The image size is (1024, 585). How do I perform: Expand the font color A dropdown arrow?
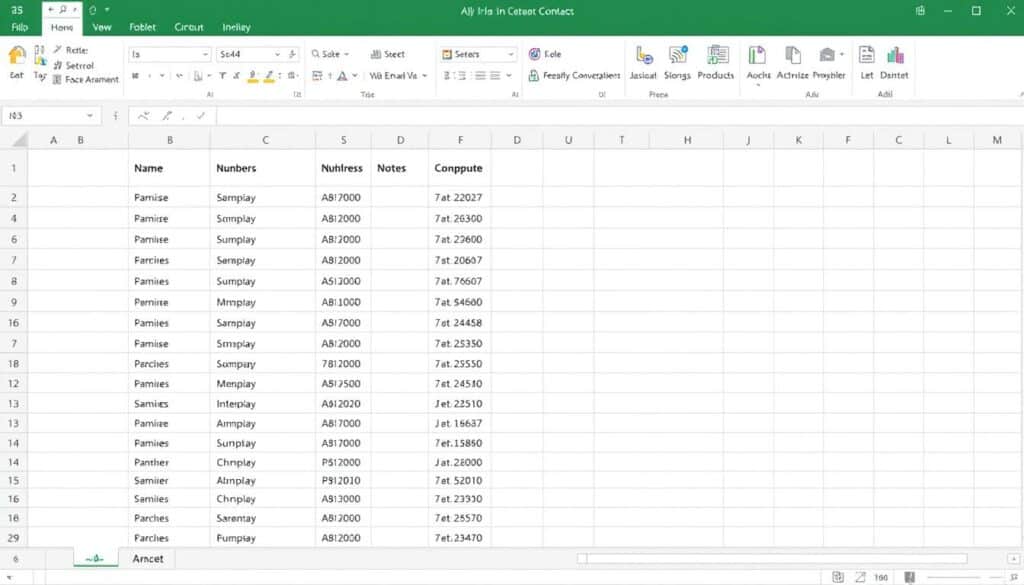(355, 76)
